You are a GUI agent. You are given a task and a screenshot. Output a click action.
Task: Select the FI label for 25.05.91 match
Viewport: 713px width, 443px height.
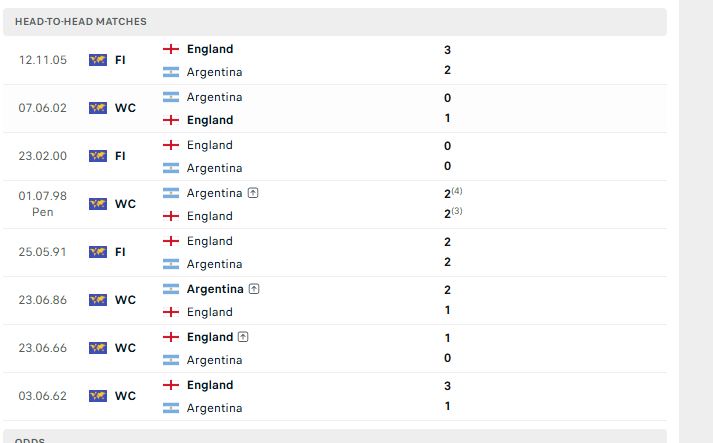pos(120,252)
